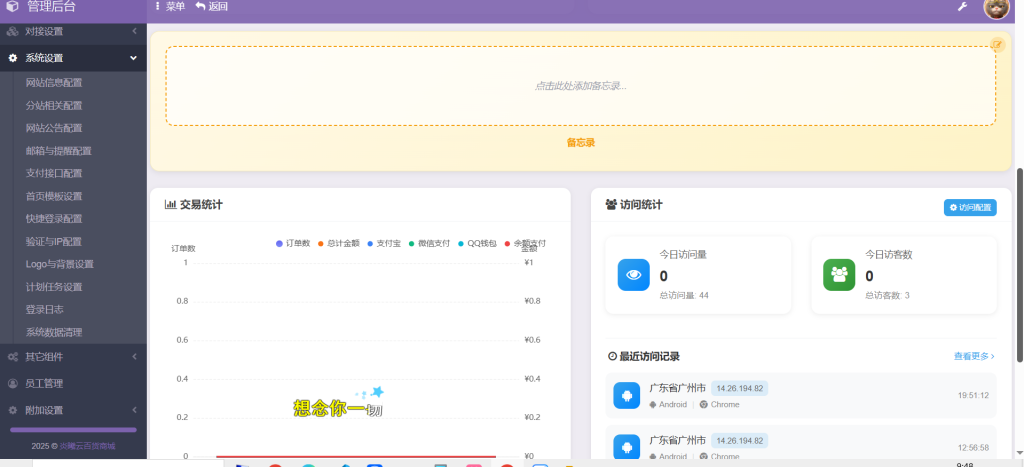Toggle the 支付宝 legend series
This screenshot has height=467, width=1024.
coord(384,244)
